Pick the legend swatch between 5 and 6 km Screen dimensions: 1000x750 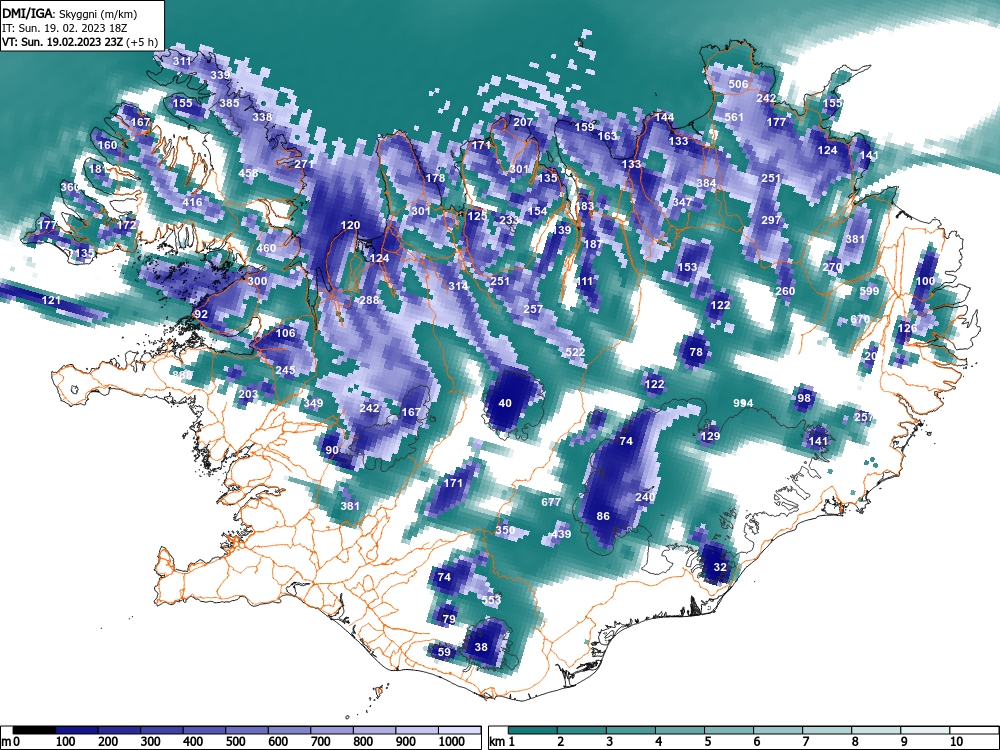729,730
